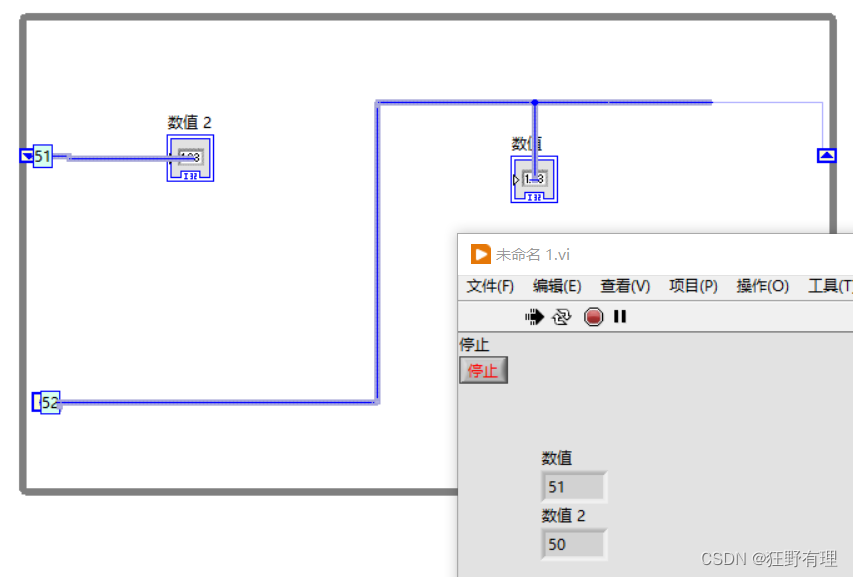
Task: Select the 数值 indicator terminal in the diagram
Action: [x=534, y=179]
